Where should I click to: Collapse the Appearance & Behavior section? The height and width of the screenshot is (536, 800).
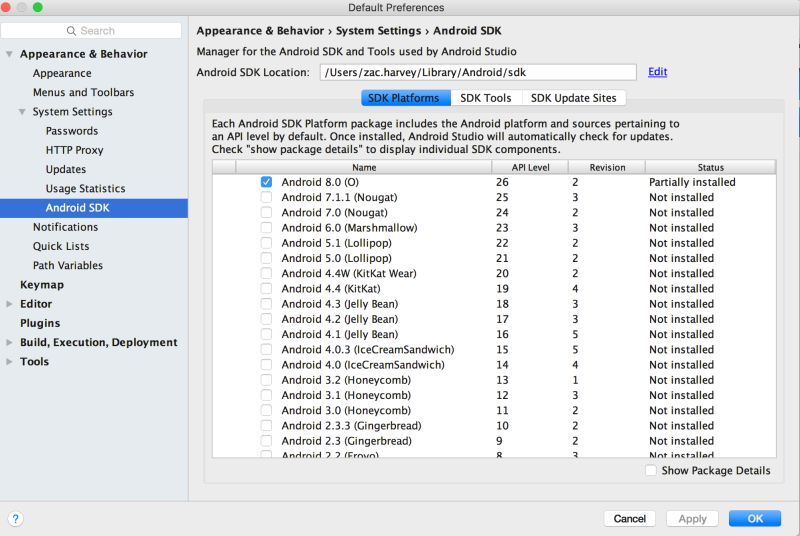tap(9, 54)
